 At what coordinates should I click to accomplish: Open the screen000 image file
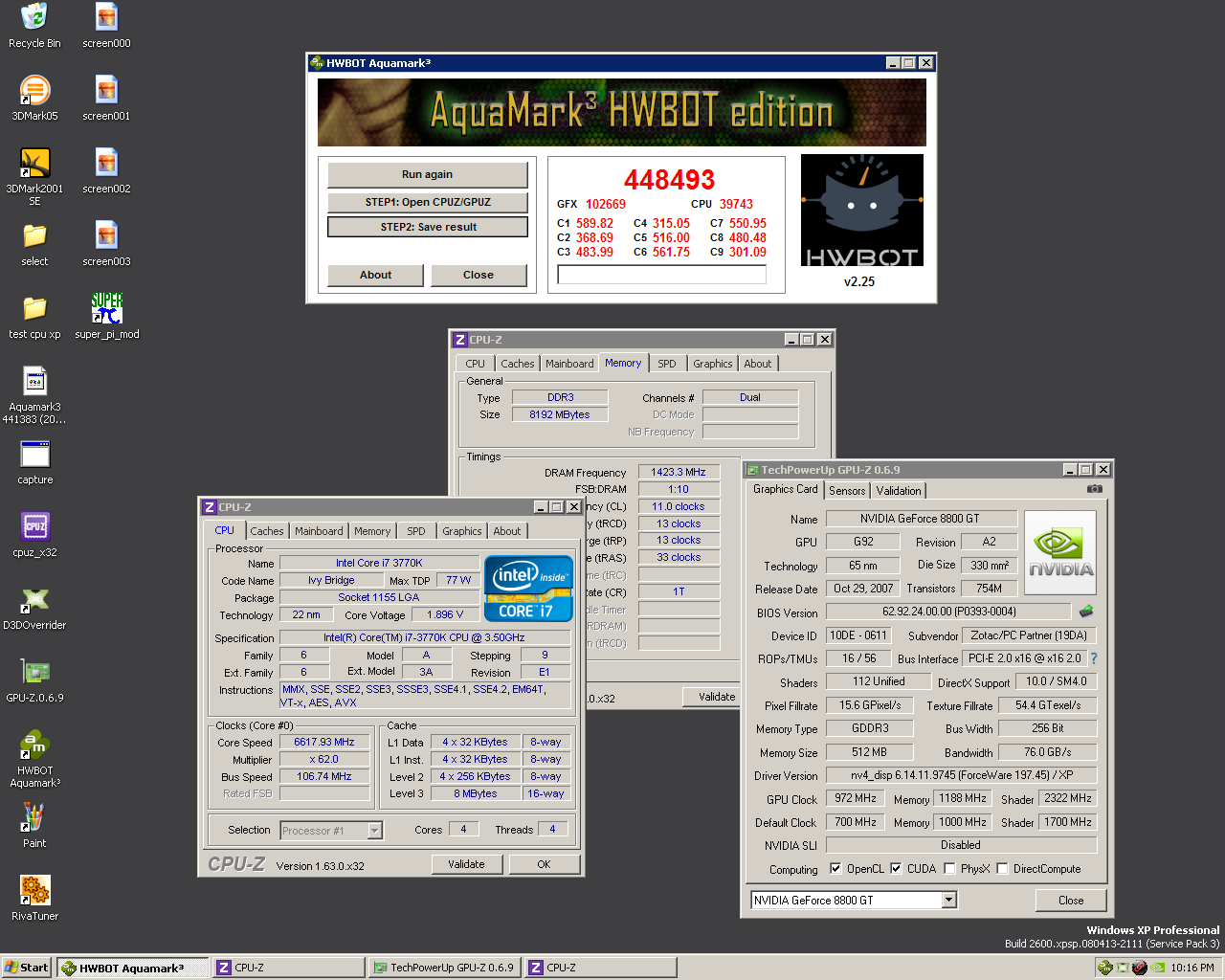[x=106, y=26]
